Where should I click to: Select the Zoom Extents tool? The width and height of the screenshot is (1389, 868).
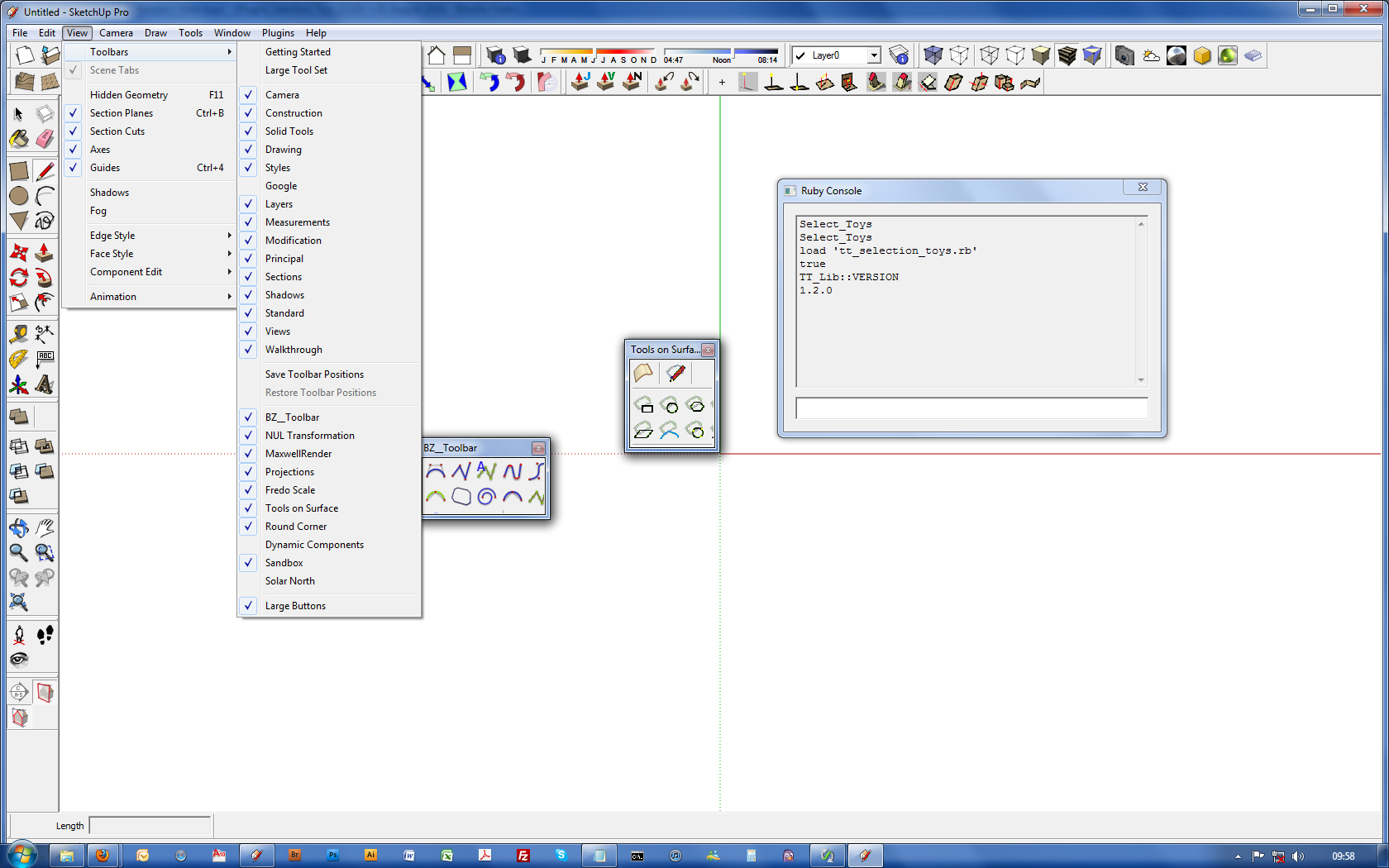click(x=19, y=602)
